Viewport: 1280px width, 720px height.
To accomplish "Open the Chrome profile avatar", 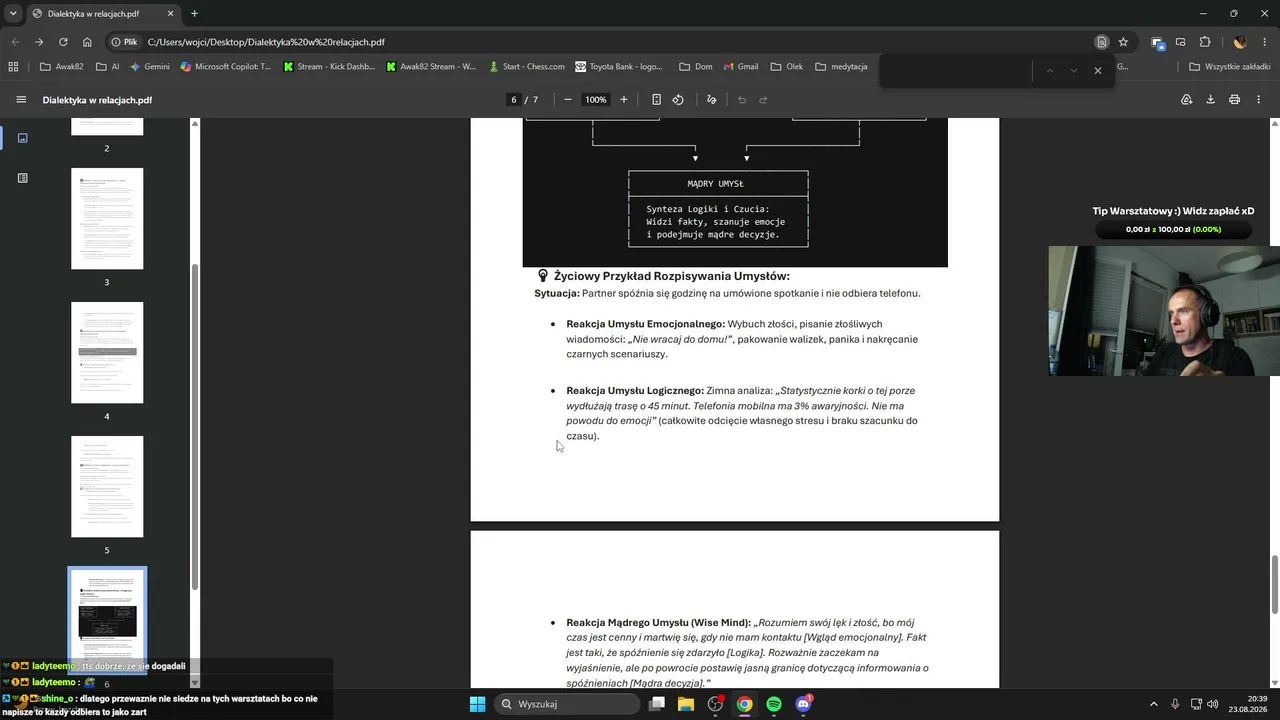I will pos(1240,42).
